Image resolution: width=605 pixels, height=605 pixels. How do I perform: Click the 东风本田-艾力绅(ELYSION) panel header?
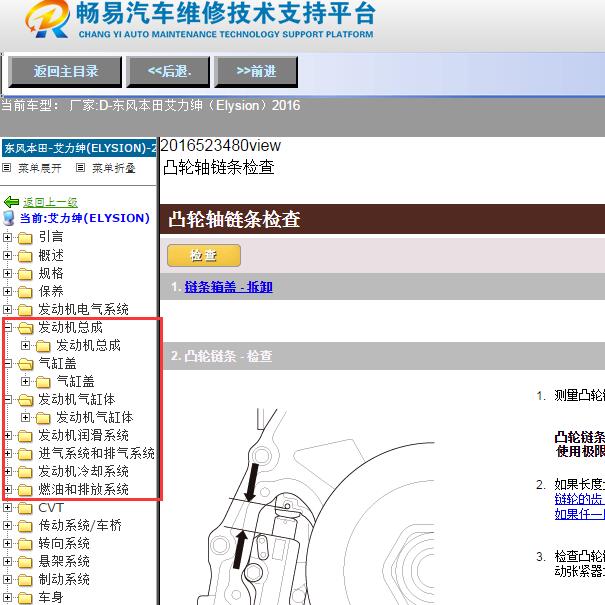79,148
